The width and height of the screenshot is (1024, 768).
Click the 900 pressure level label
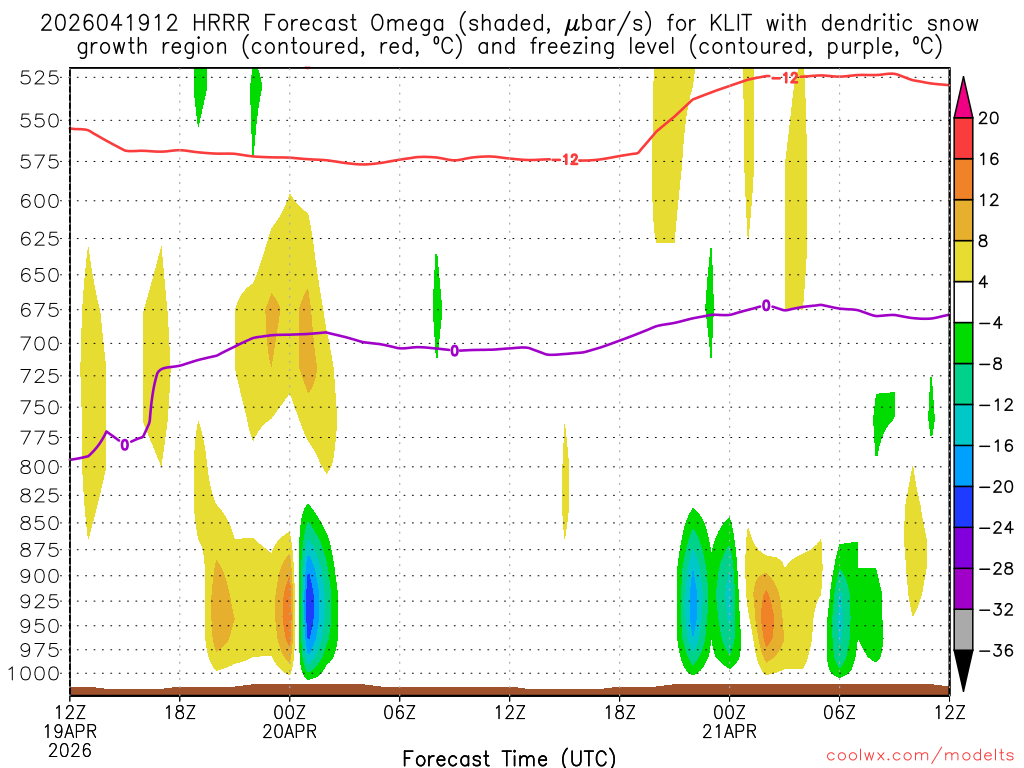click(40, 576)
